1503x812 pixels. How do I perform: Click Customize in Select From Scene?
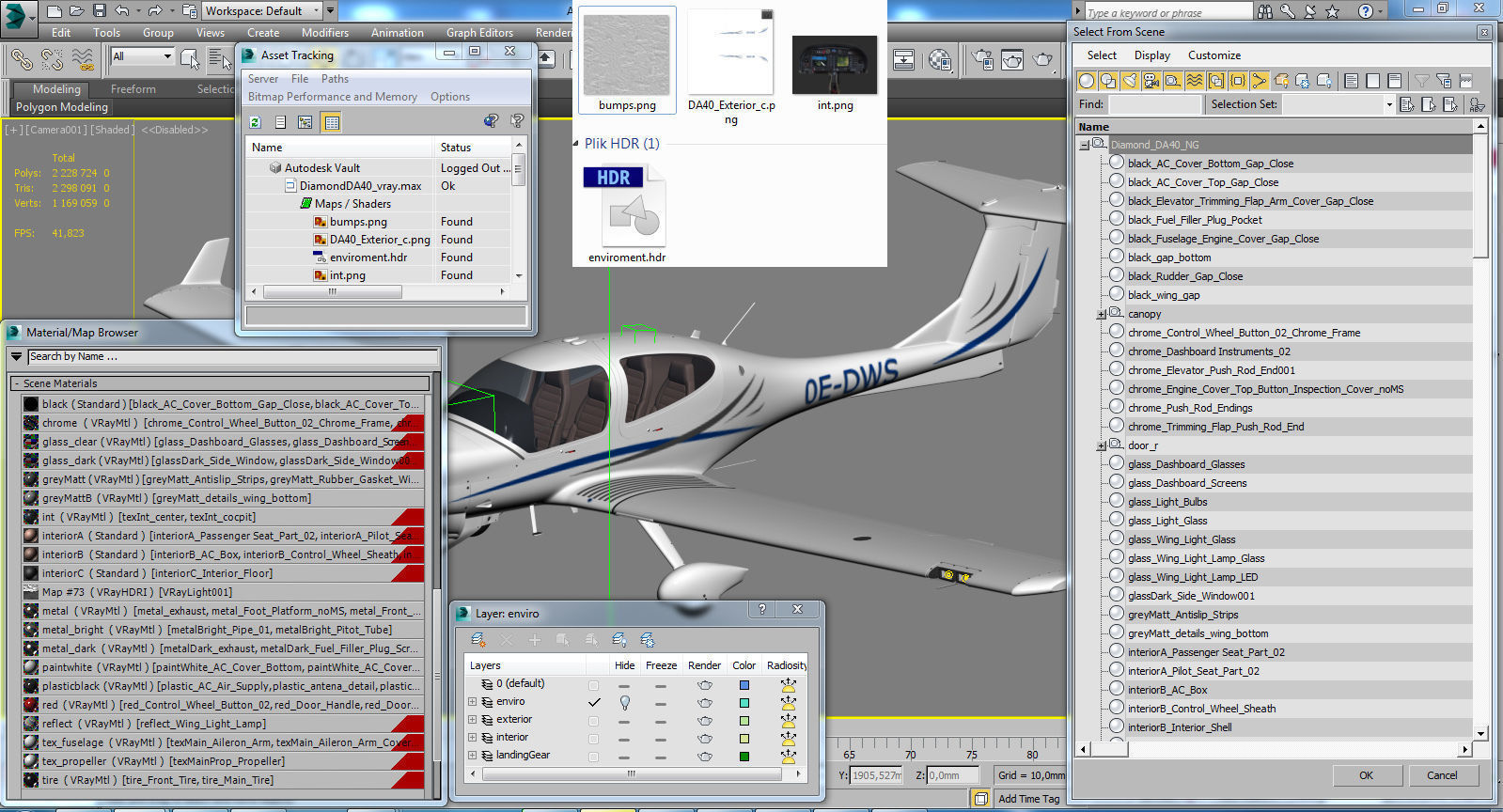click(x=1214, y=55)
